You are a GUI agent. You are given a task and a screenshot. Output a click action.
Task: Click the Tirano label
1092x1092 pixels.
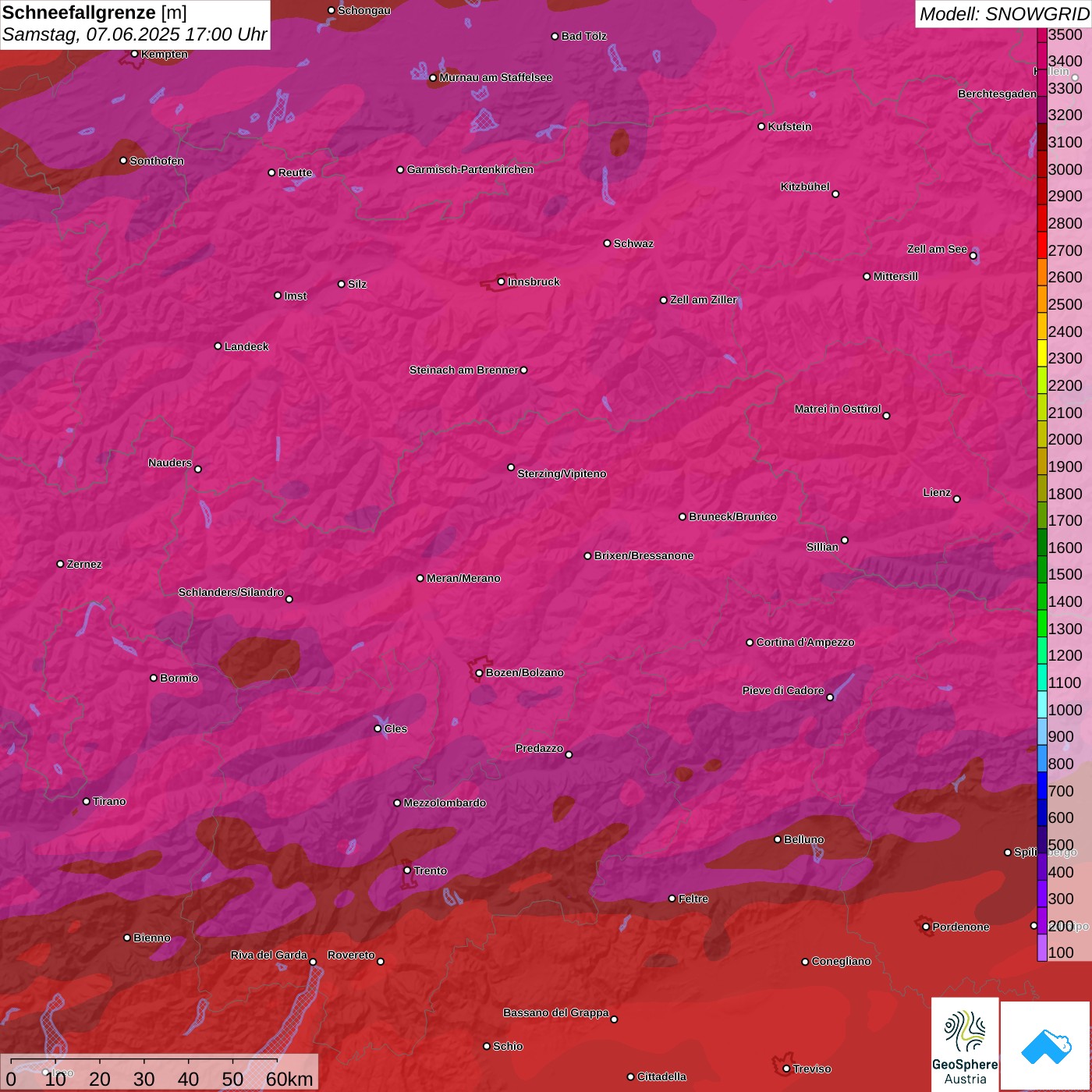[x=109, y=801]
